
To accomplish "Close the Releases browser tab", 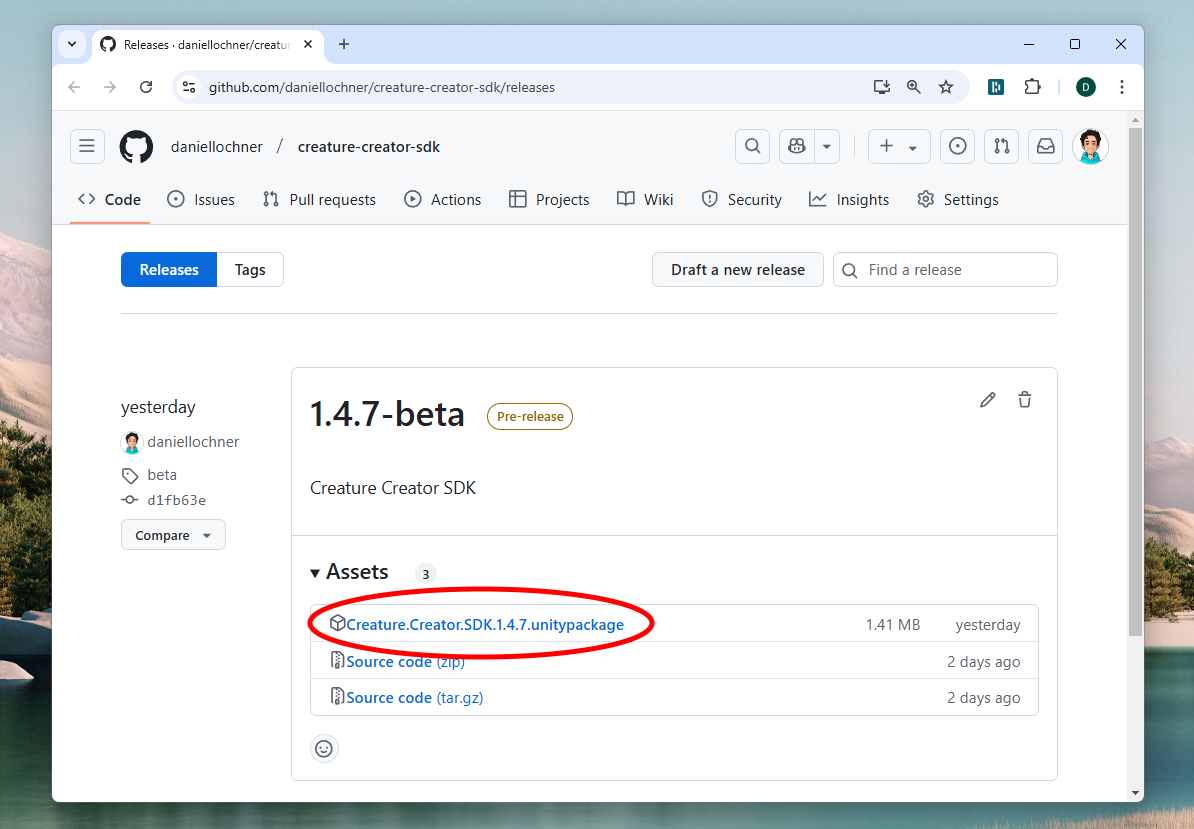I will click(308, 44).
